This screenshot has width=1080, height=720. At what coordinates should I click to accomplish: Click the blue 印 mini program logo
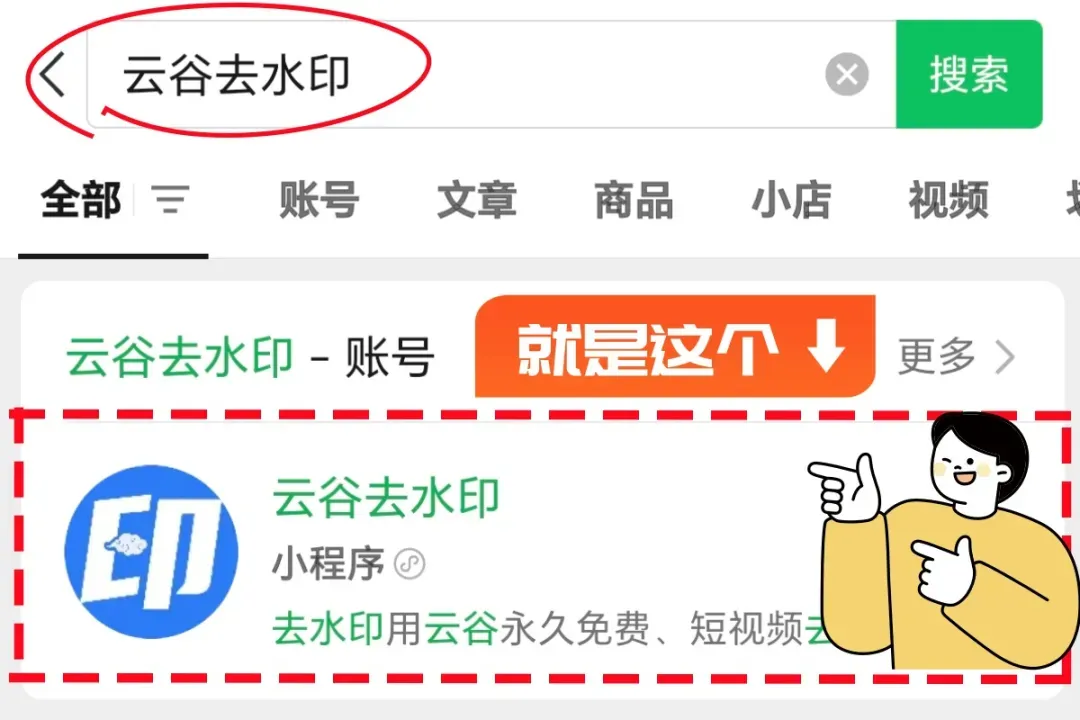[152, 551]
